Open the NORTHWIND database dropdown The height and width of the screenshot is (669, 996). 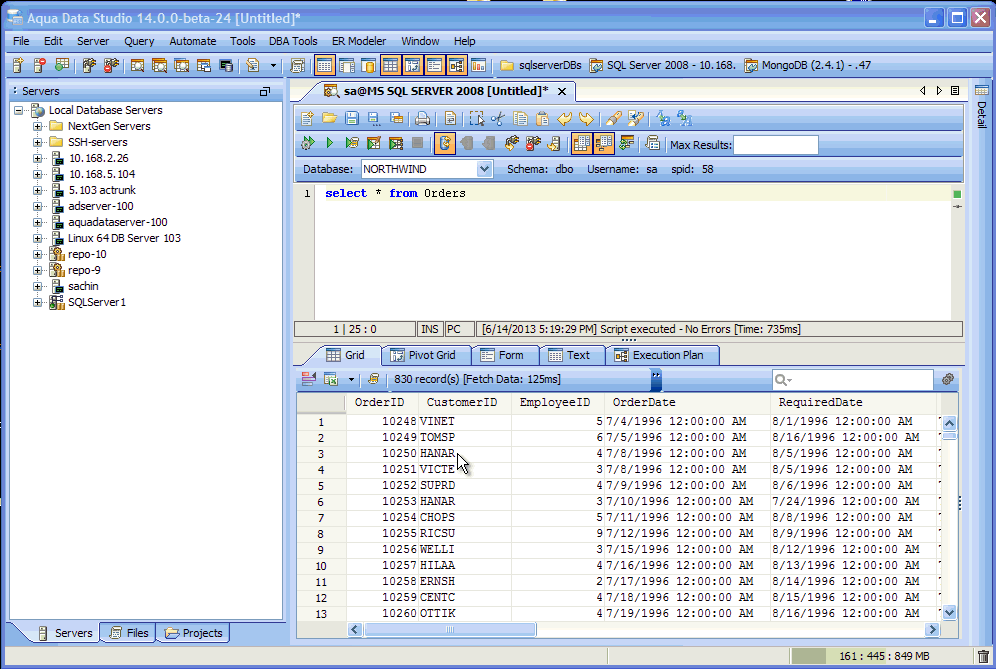484,169
